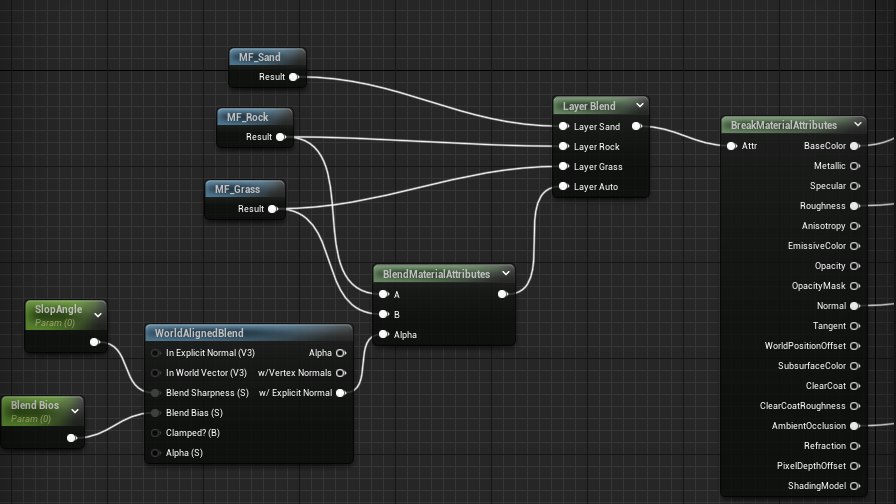
Task: Click the SlopAngle parameter output pin
Action: pyautogui.click(x=94, y=342)
